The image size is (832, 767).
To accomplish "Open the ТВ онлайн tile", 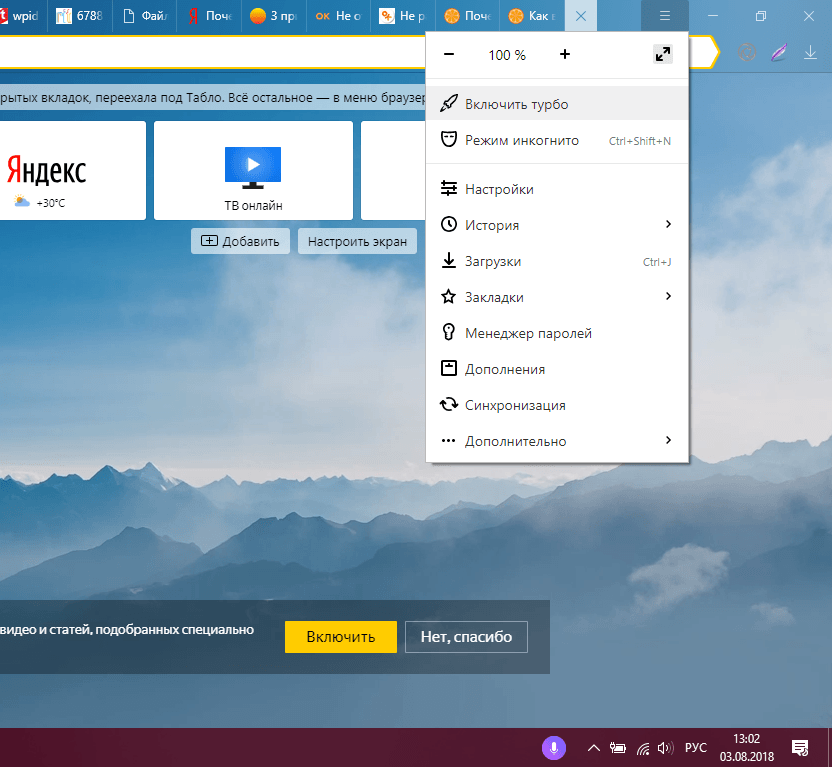I will pyautogui.click(x=253, y=170).
